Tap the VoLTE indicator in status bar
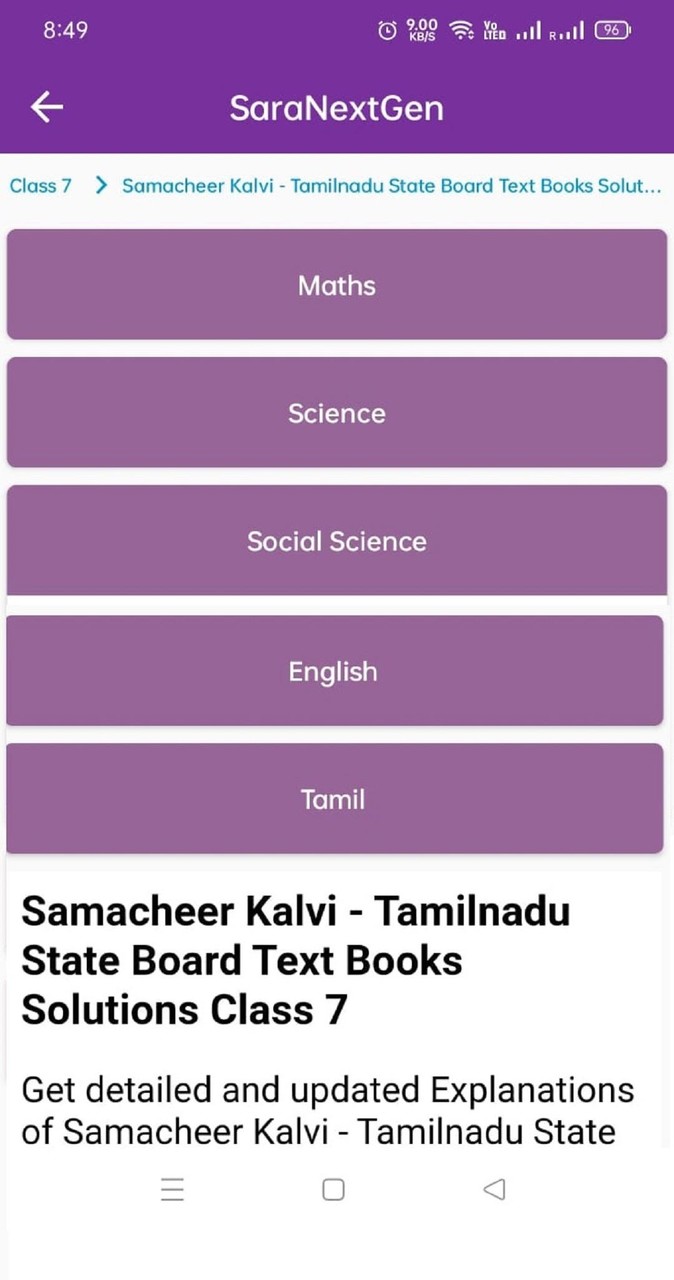This screenshot has width=674, height=1280. coord(492,29)
